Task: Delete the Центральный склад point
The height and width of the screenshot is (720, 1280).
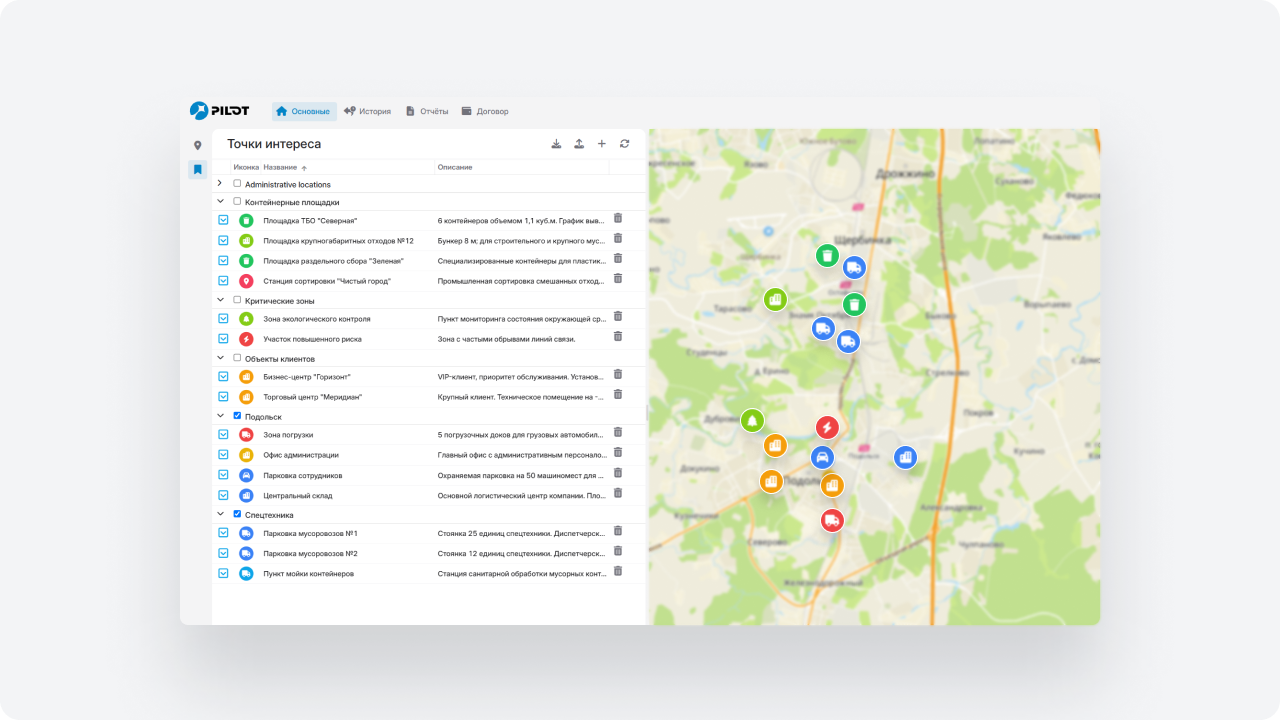Action: [x=618, y=493]
